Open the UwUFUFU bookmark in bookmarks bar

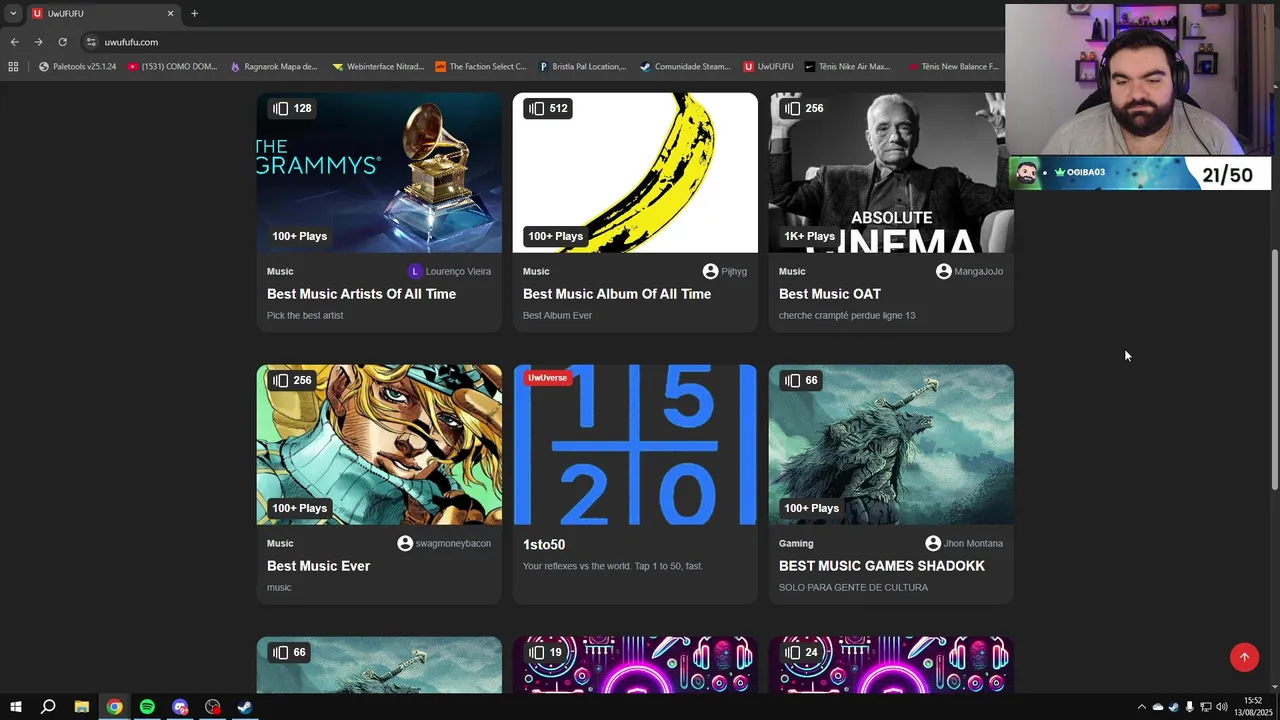[x=768, y=67]
